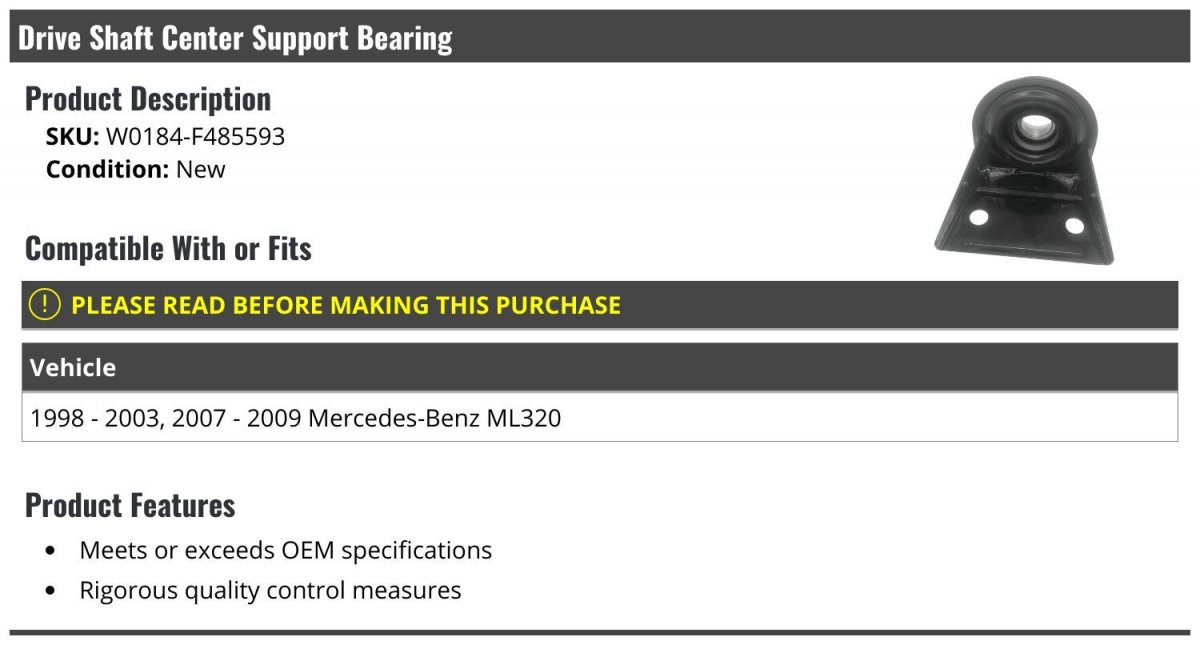Click the right mounting hole on bracket
1200x645 pixels.
click(x=1074, y=225)
